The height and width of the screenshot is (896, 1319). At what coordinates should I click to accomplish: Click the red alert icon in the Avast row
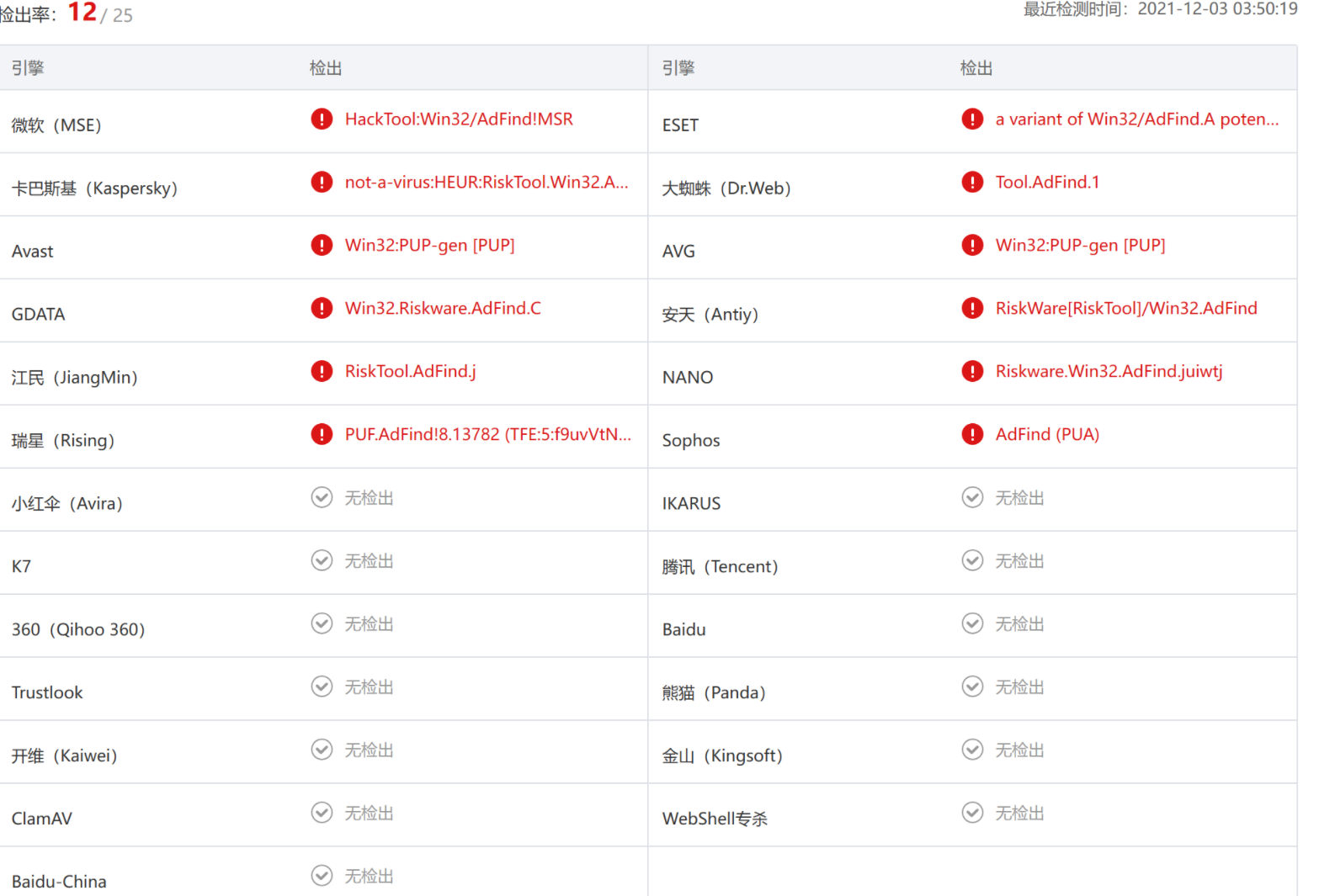(322, 245)
